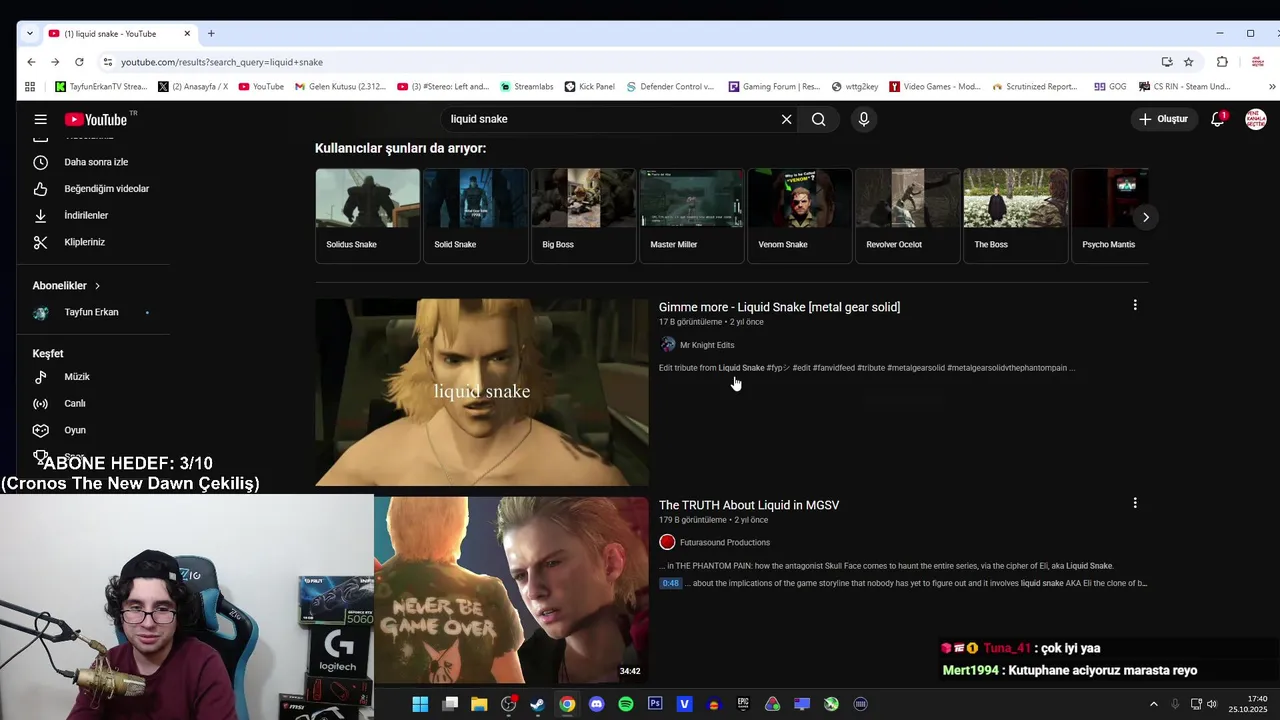1280x720 pixels.
Task: Open the Chrome apps grid icon
Action: [30, 87]
